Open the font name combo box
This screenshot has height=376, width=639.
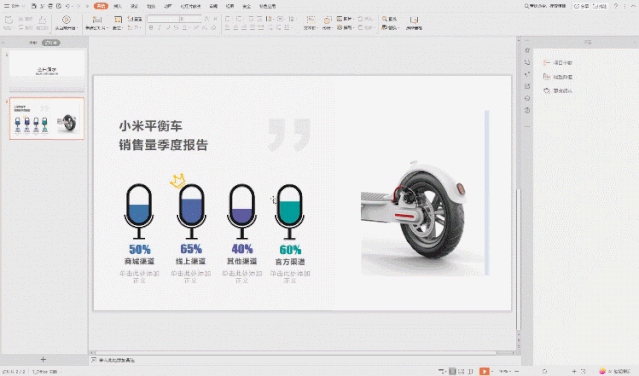(x=163, y=19)
